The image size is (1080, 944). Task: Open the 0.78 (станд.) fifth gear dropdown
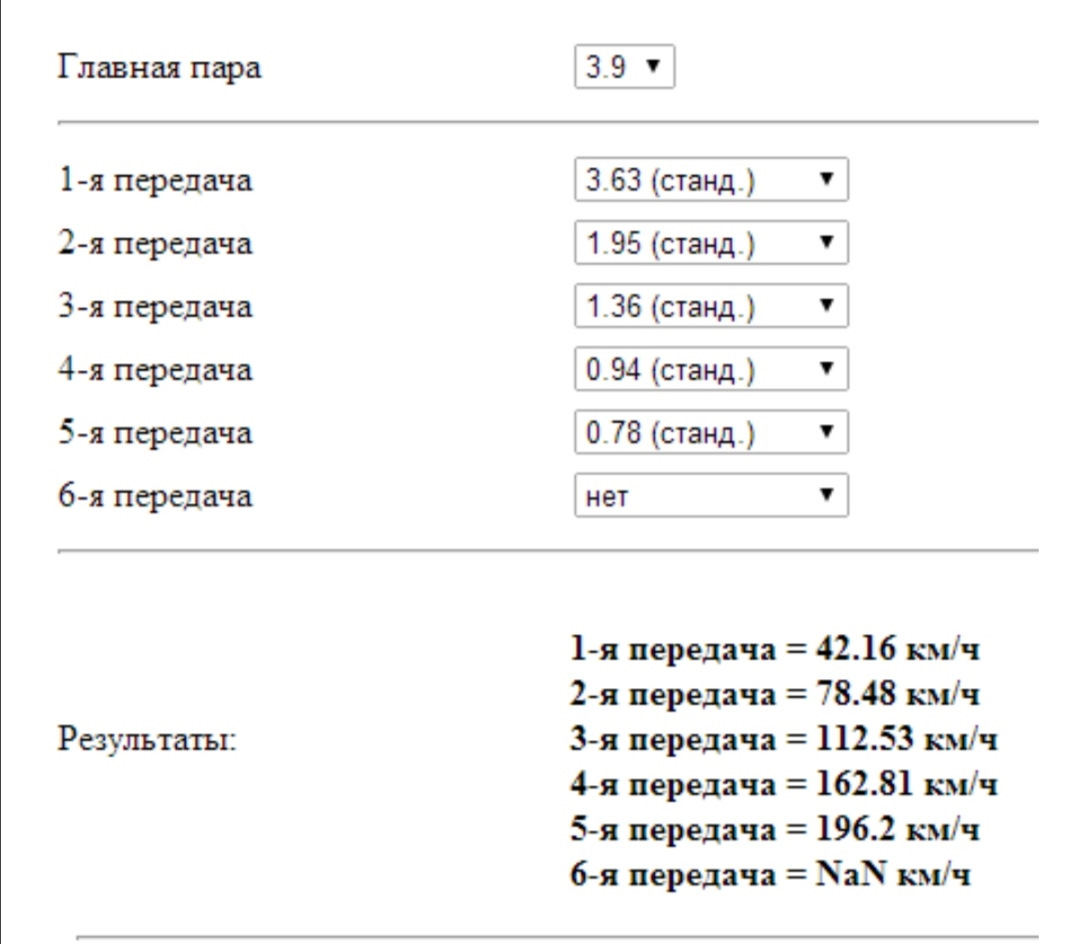tap(711, 433)
